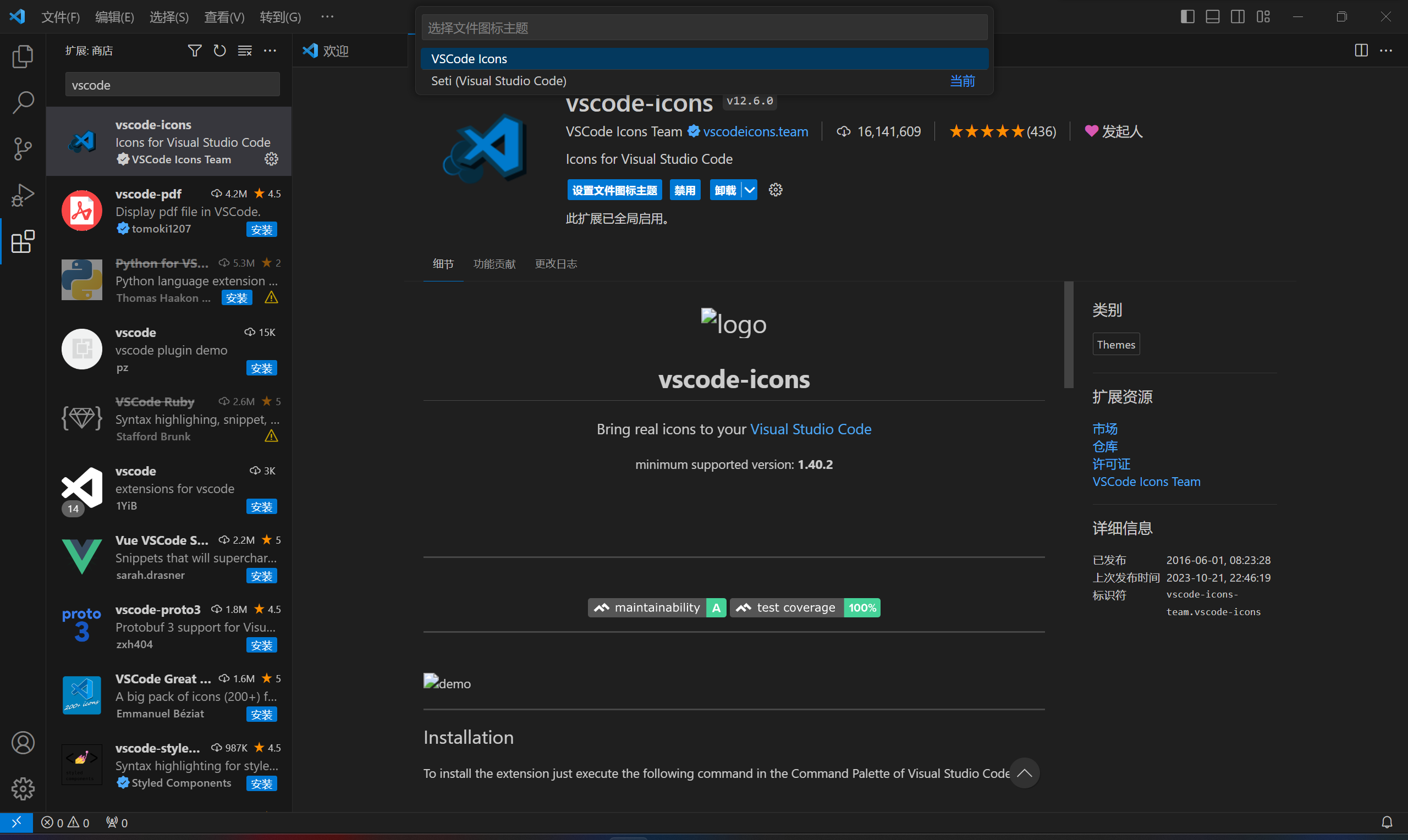Open manage gear on vscode-icons list item

[271, 159]
